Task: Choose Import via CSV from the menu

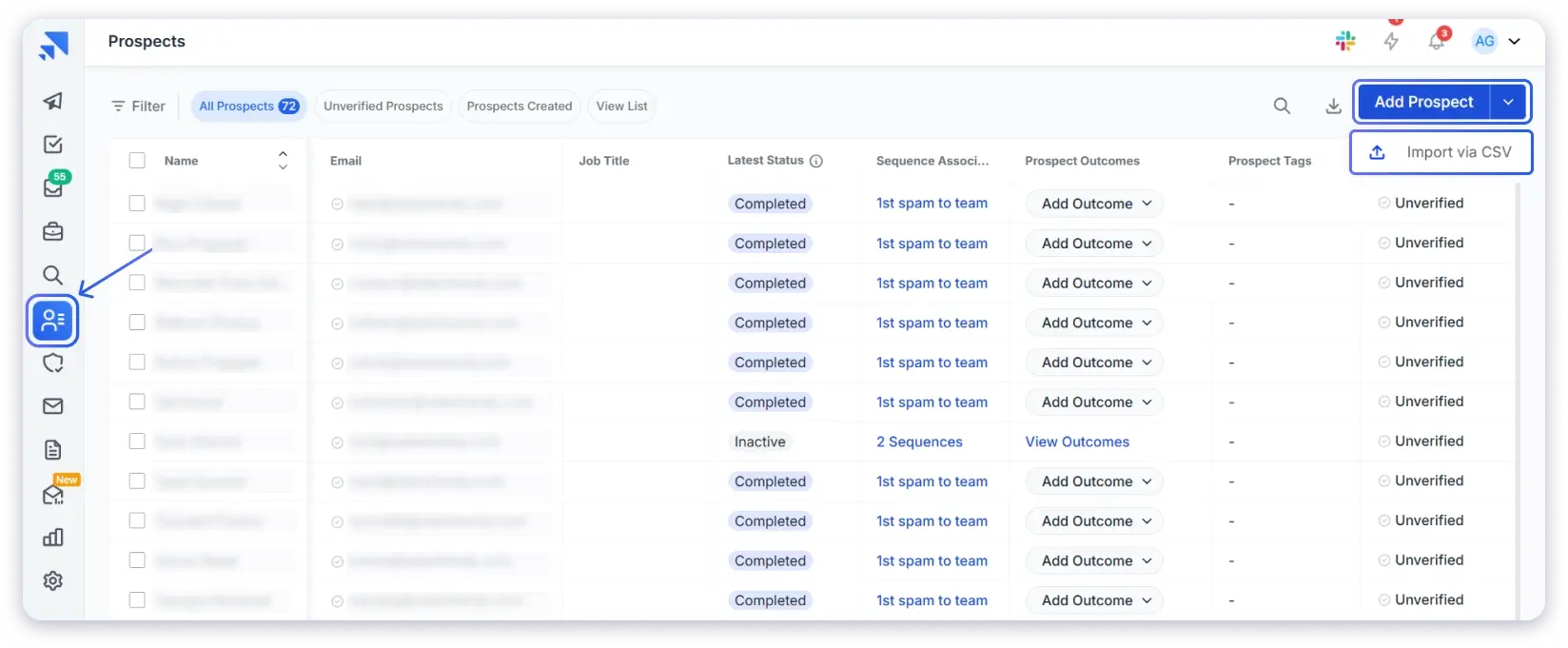Action: (x=1441, y=152)
